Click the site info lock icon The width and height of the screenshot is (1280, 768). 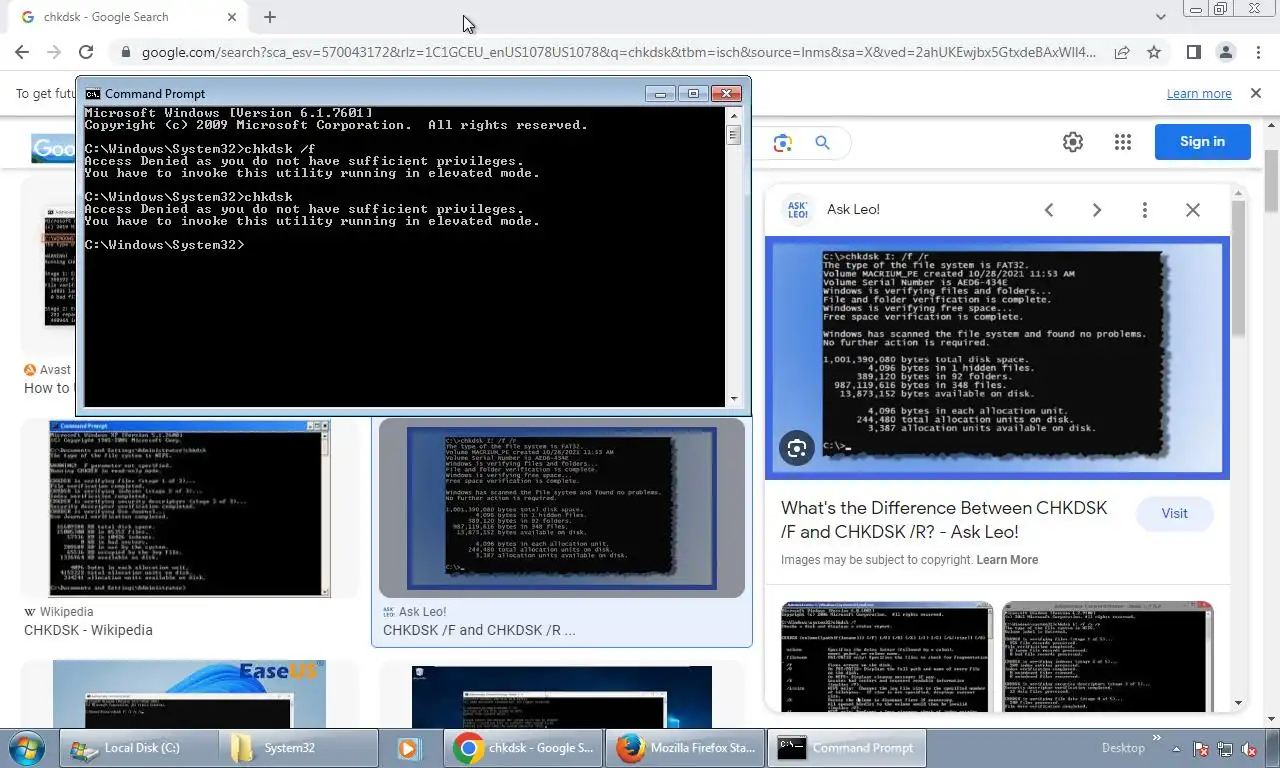click(125, 52)
